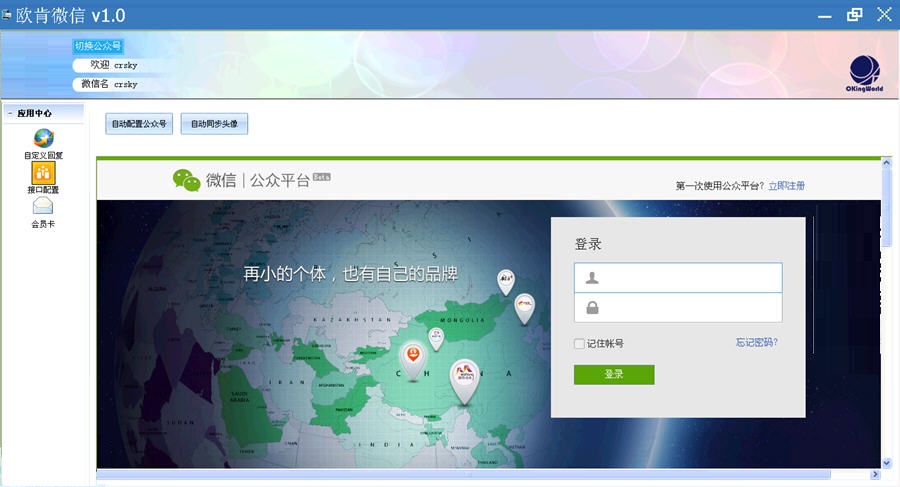Click the top map pin near Mongolia
This screenshot has height=487, width=900.
506,282
